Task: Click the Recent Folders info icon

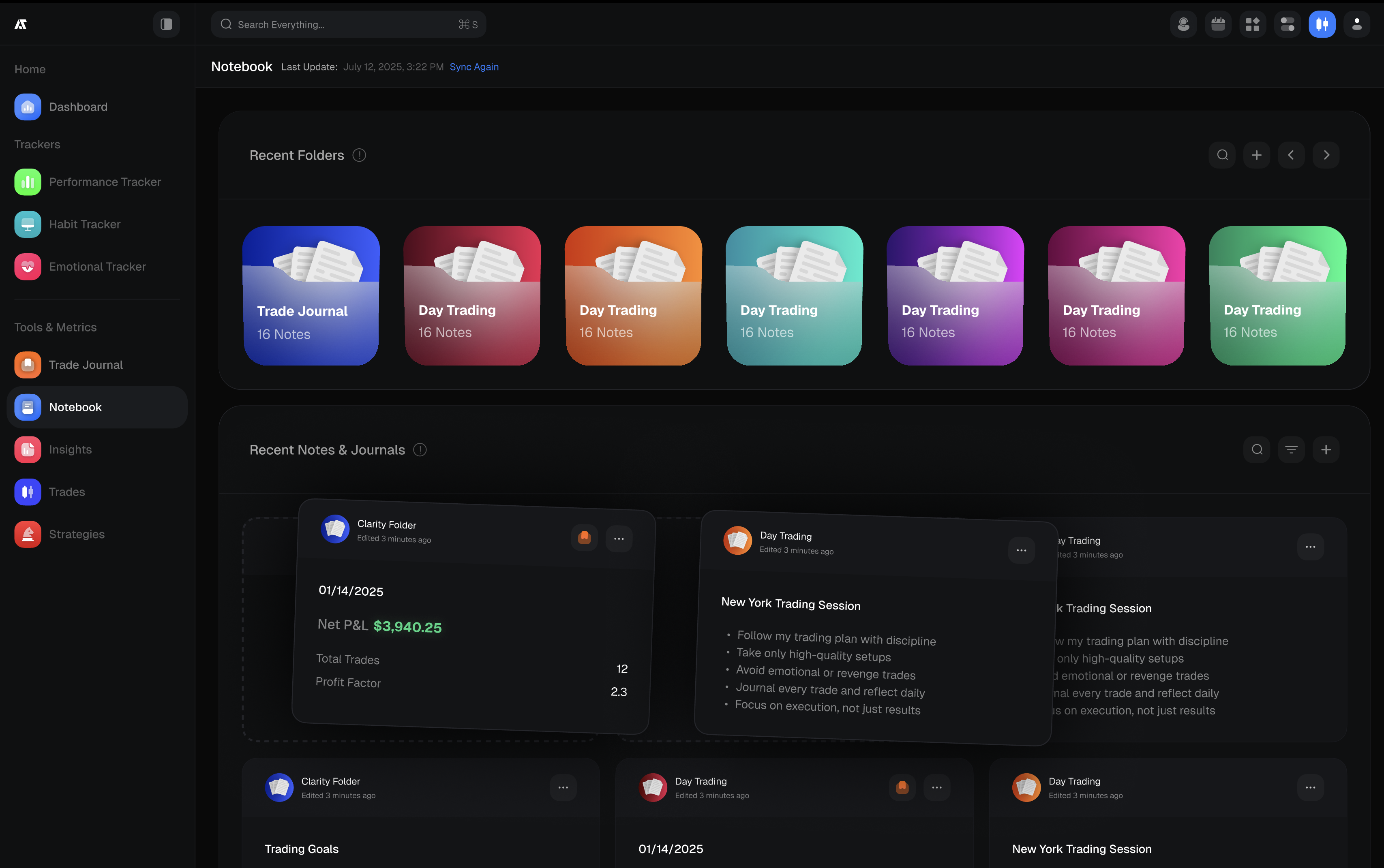Action: (x=359, y=155)
